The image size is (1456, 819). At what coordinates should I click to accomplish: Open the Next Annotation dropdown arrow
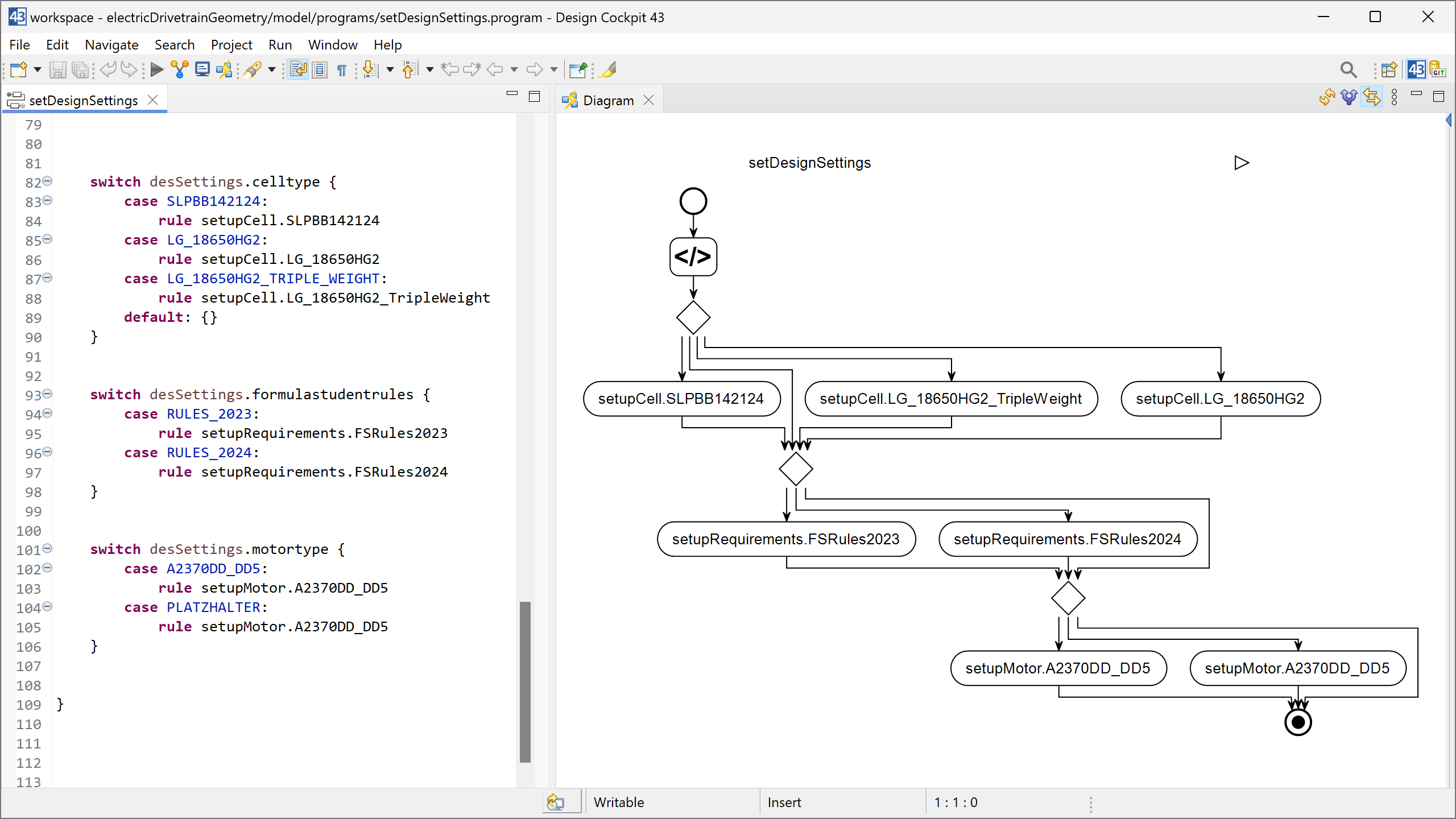(x=390, y=69)
